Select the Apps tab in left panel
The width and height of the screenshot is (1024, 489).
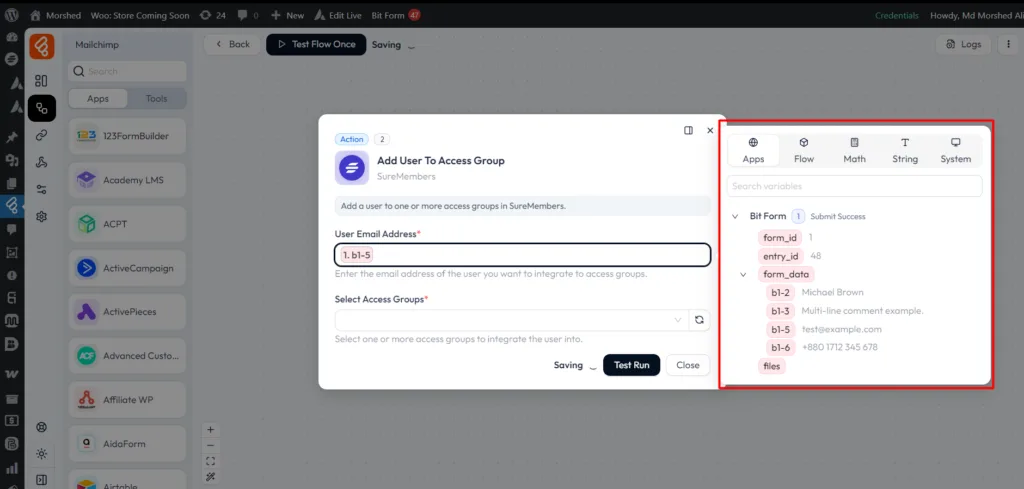click(98, 99)
